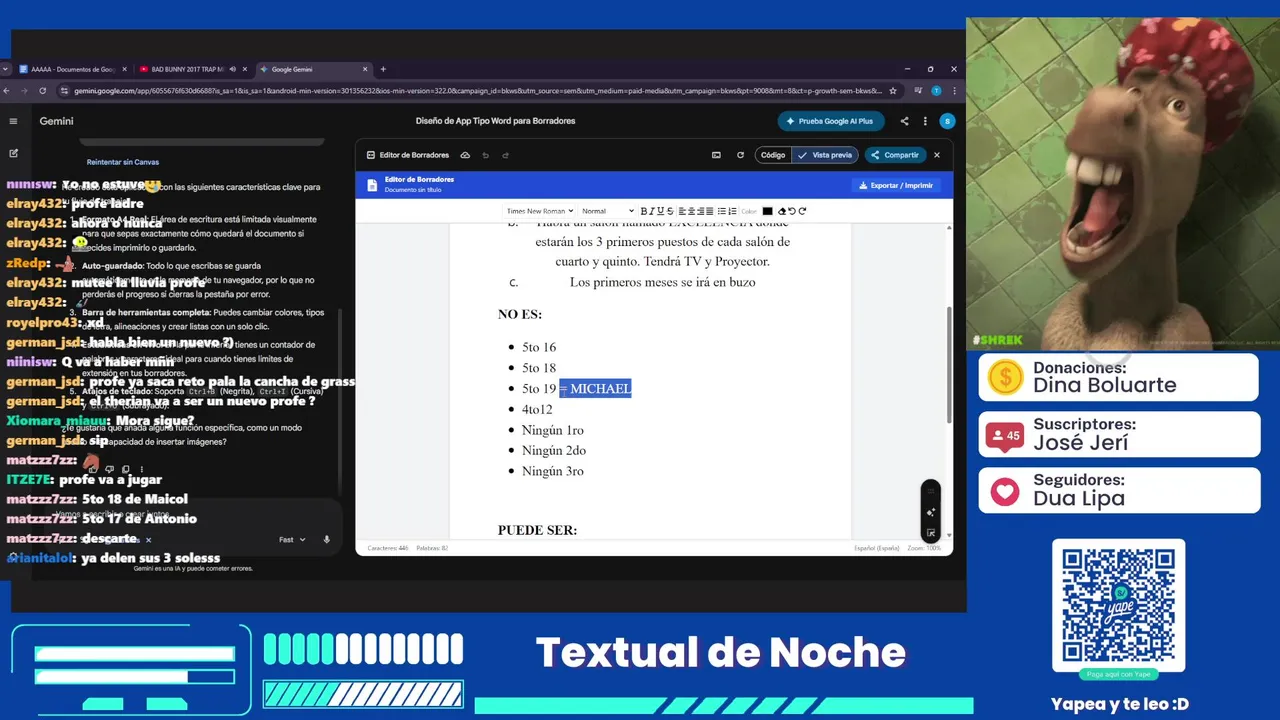Center align text in editor toolbar
Viewport: 1280px width, 720px height.
click(691, 211)
